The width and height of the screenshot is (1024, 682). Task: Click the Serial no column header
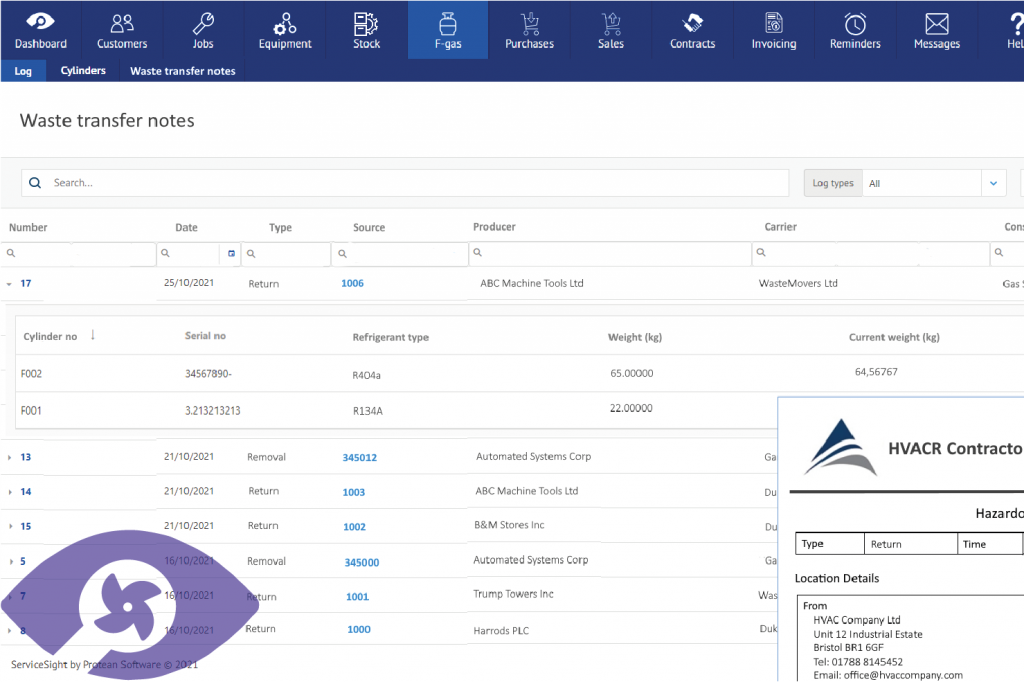205,336
